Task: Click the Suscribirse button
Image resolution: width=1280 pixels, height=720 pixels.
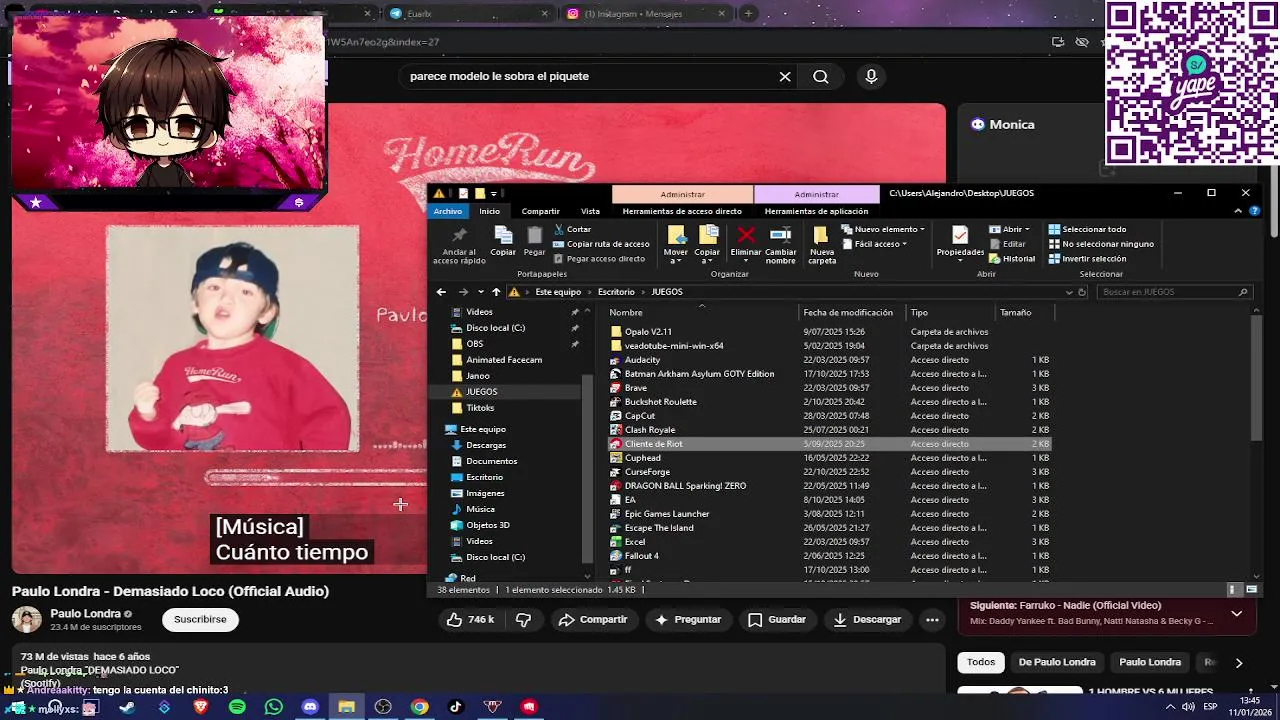Action: pyautogui.click(x=200, y=620)
